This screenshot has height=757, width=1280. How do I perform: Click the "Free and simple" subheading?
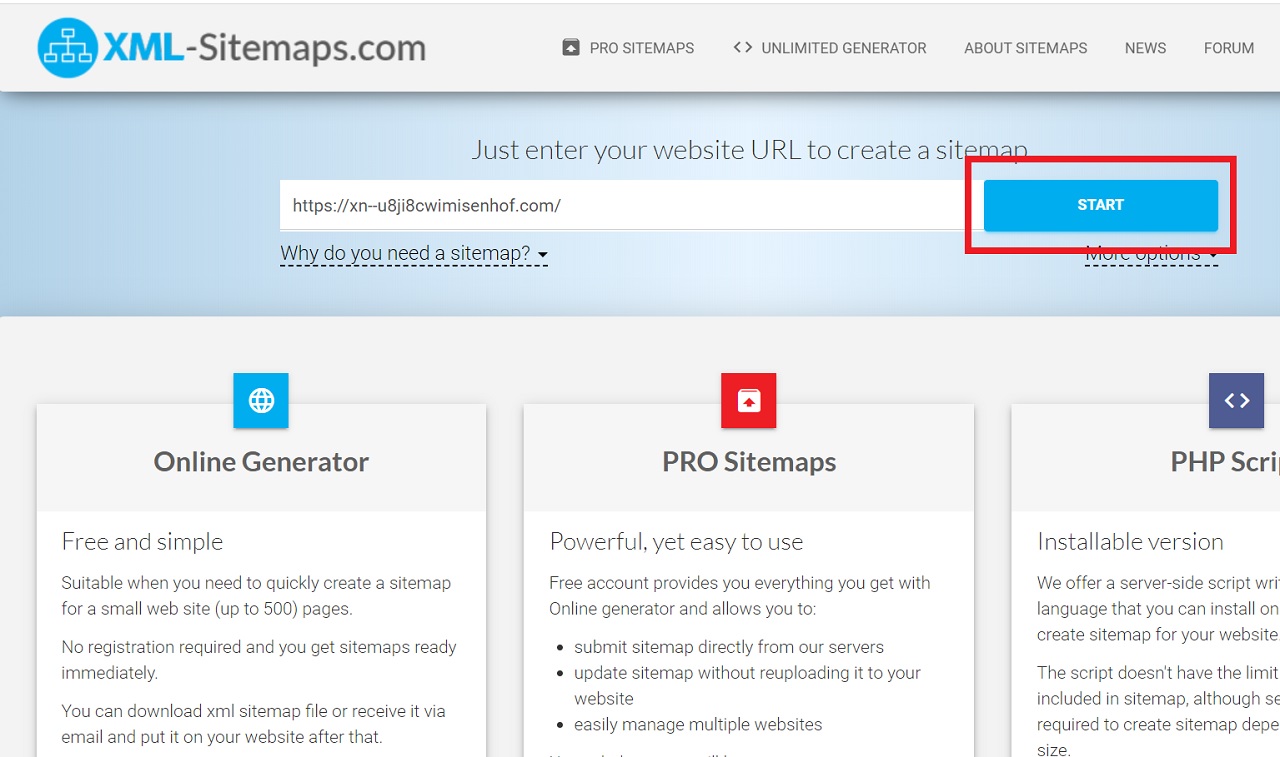click(x=142, y=542)
